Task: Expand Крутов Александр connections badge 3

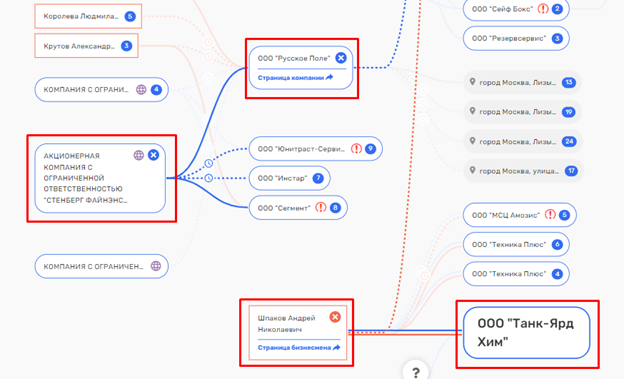Action: pos(126,46)
